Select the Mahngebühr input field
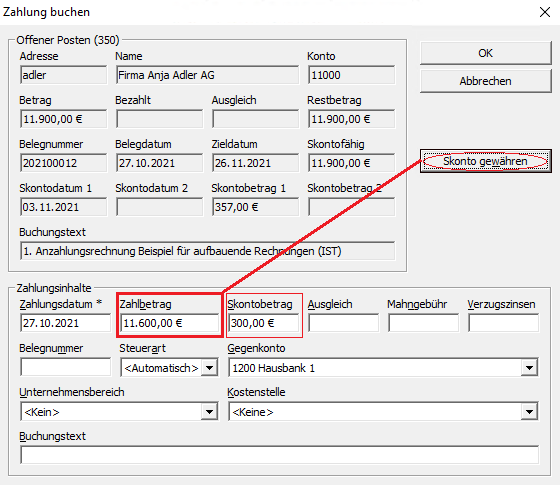 tap(424, 323)
